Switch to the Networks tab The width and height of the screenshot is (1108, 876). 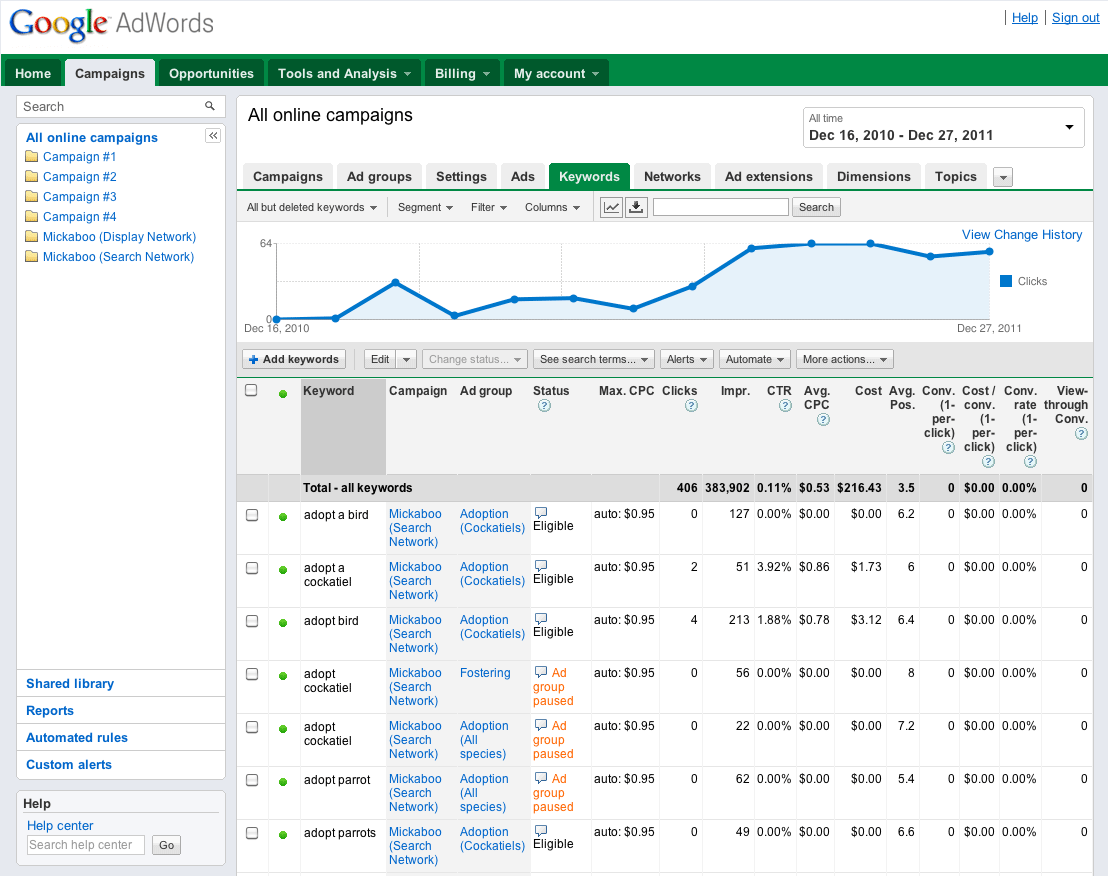[672, 177]
